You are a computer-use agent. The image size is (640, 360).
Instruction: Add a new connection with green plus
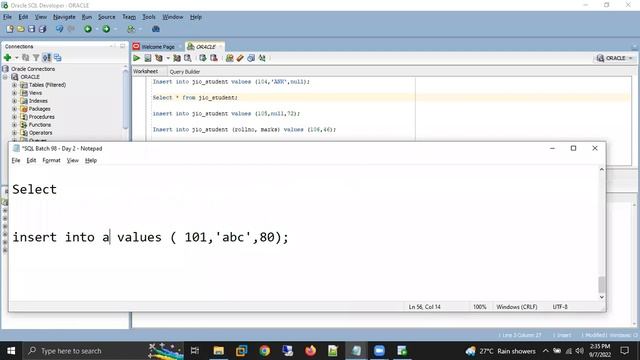[x=7, y=58]
